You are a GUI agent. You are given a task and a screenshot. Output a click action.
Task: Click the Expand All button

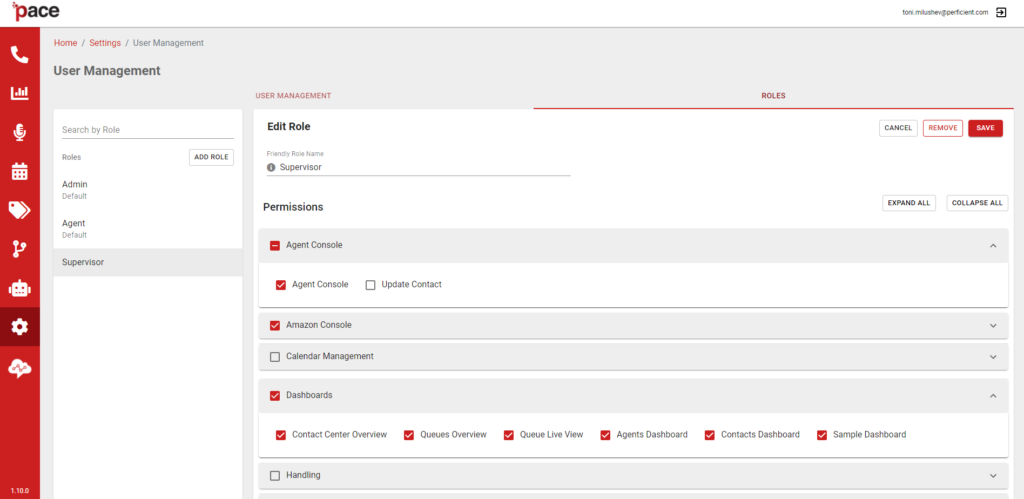[x=908, y=203]
